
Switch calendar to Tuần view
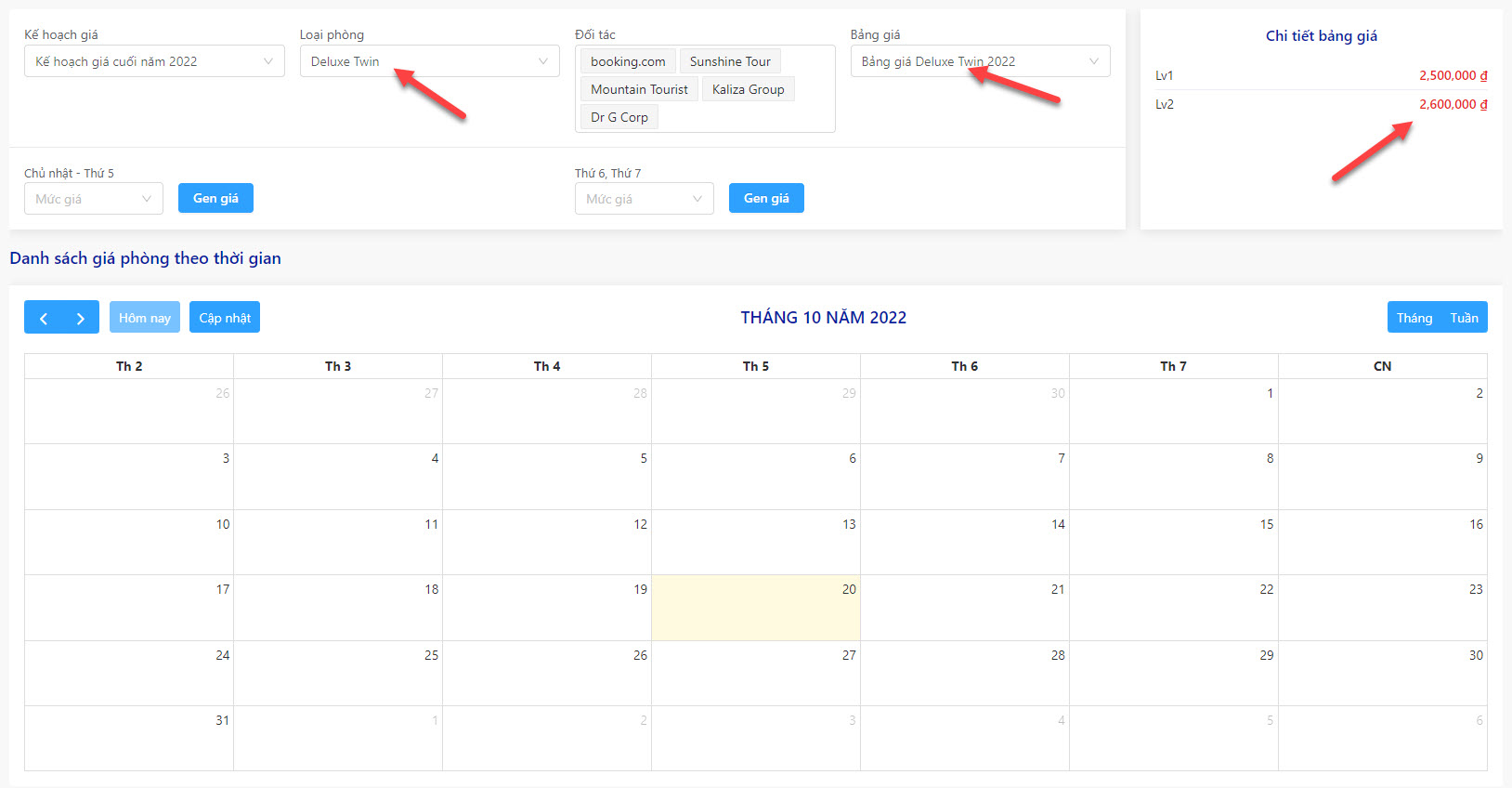point(1464,318)
